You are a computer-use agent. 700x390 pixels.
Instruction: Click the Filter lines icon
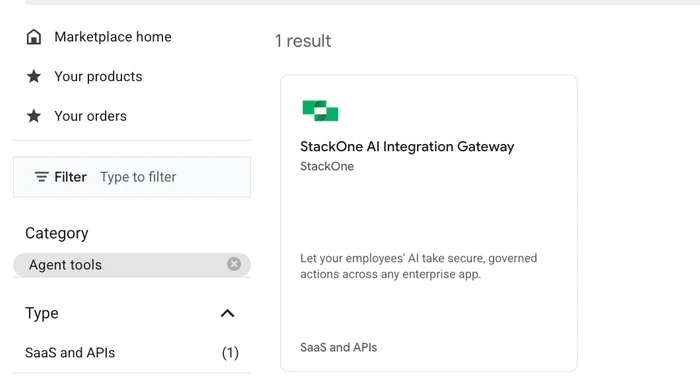coord(42,177)
